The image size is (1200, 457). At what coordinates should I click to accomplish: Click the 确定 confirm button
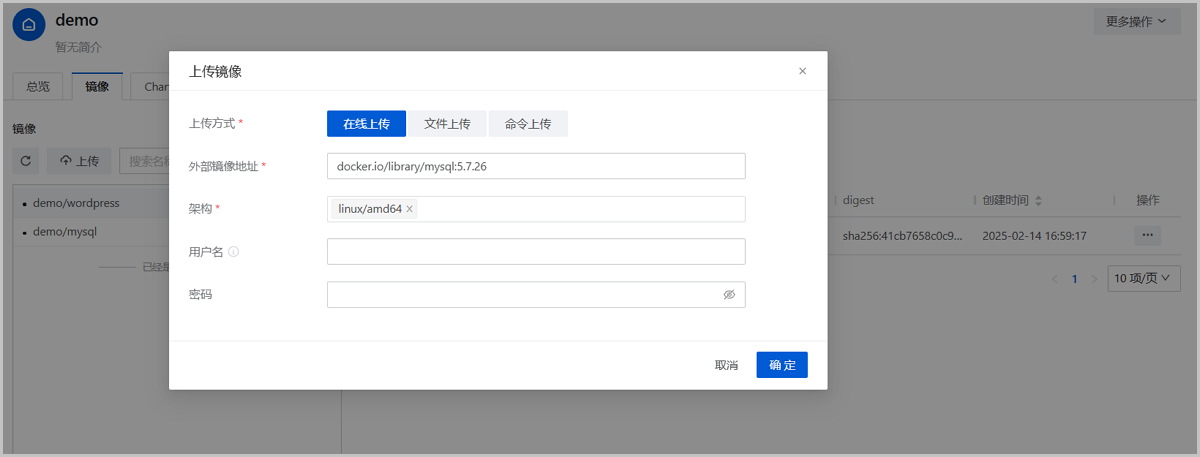coord(782,365)
